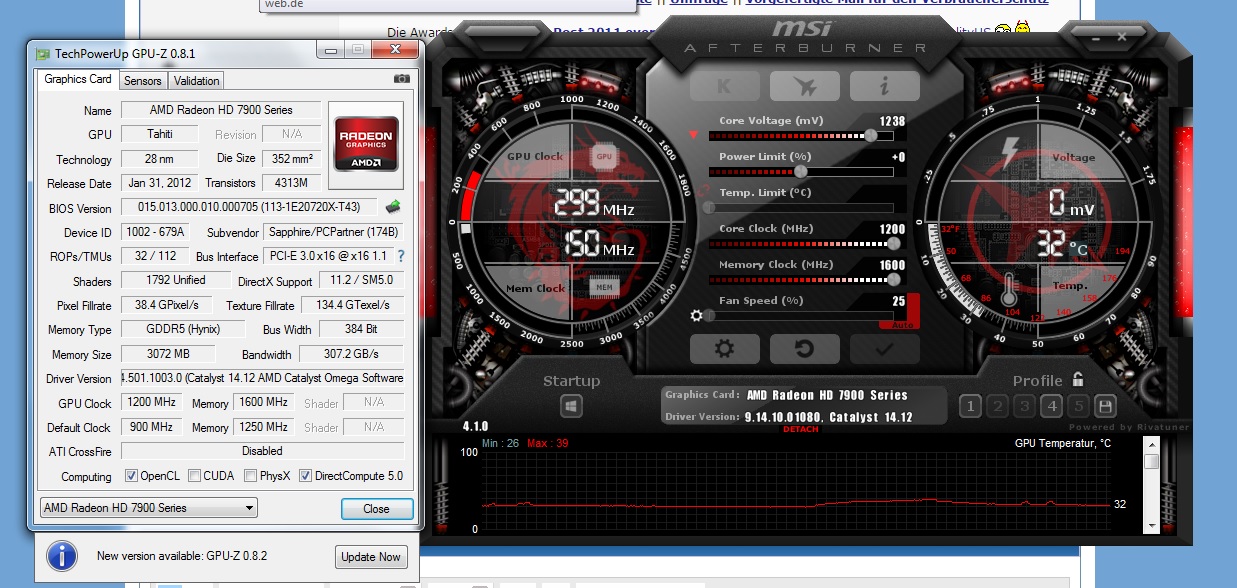
Task: Click the BIOS save chip icon in GPU-Z
Action: click(x=393, y=207)
